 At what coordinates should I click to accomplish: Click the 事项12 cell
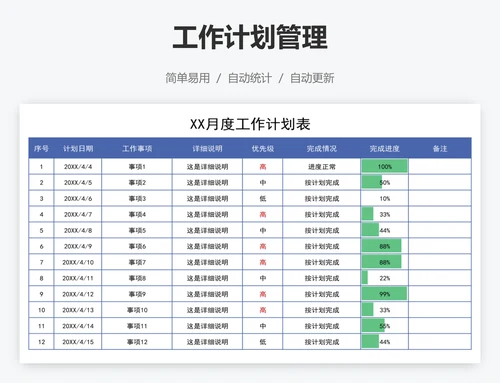tap(137, 342)
